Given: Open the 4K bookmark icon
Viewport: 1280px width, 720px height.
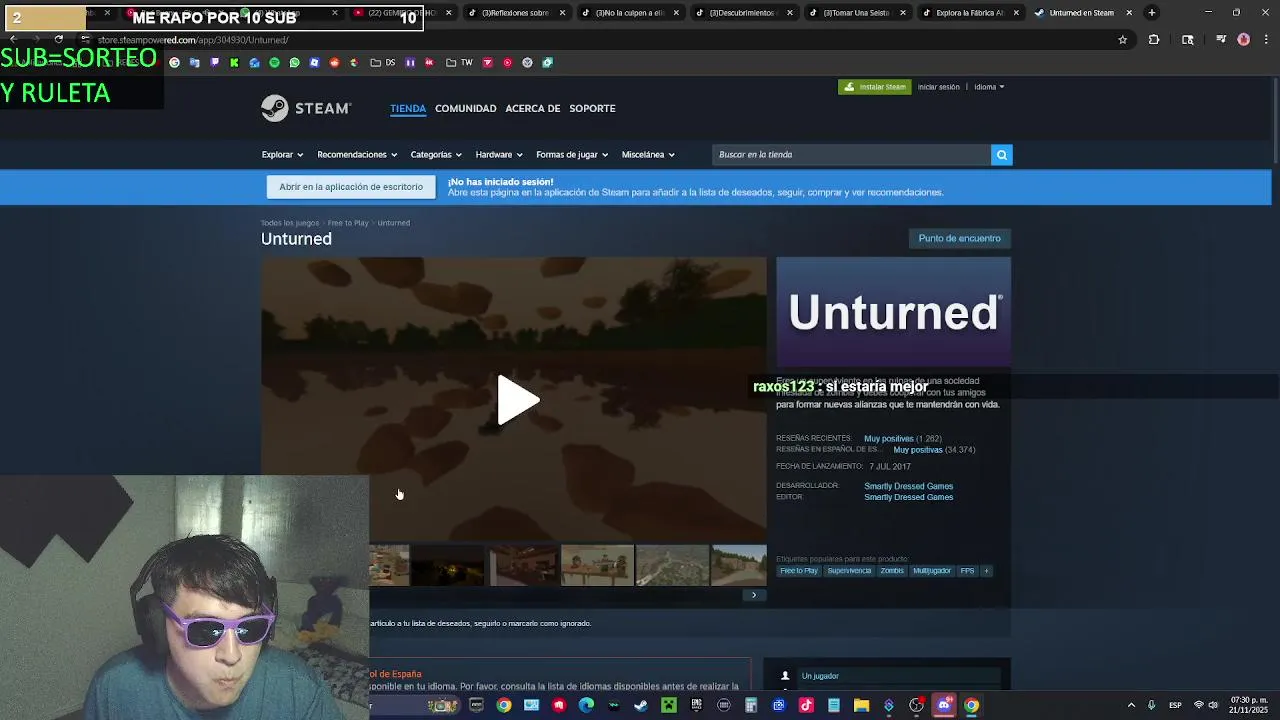Looking at the screenshot, I should (x=429, y=62).
